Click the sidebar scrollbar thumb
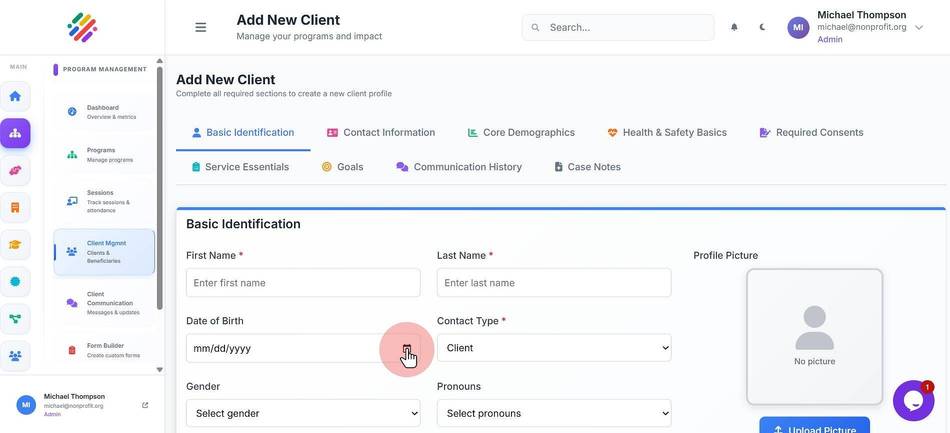 159,188
